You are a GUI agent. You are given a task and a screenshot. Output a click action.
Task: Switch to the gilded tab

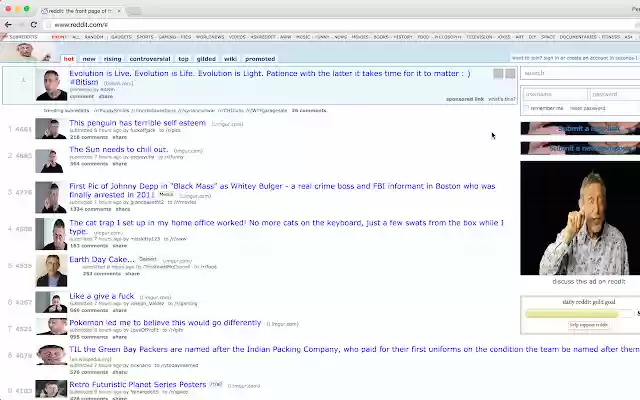pyautogui.click(x=206, y=59)
